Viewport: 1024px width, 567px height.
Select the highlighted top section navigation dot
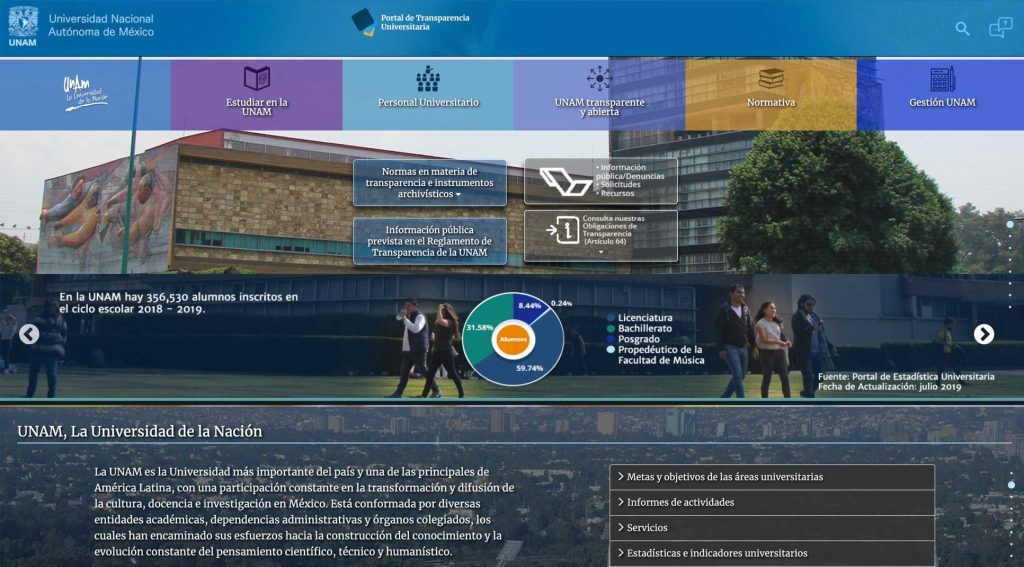pyautogui.click(x=1010, y=224)
